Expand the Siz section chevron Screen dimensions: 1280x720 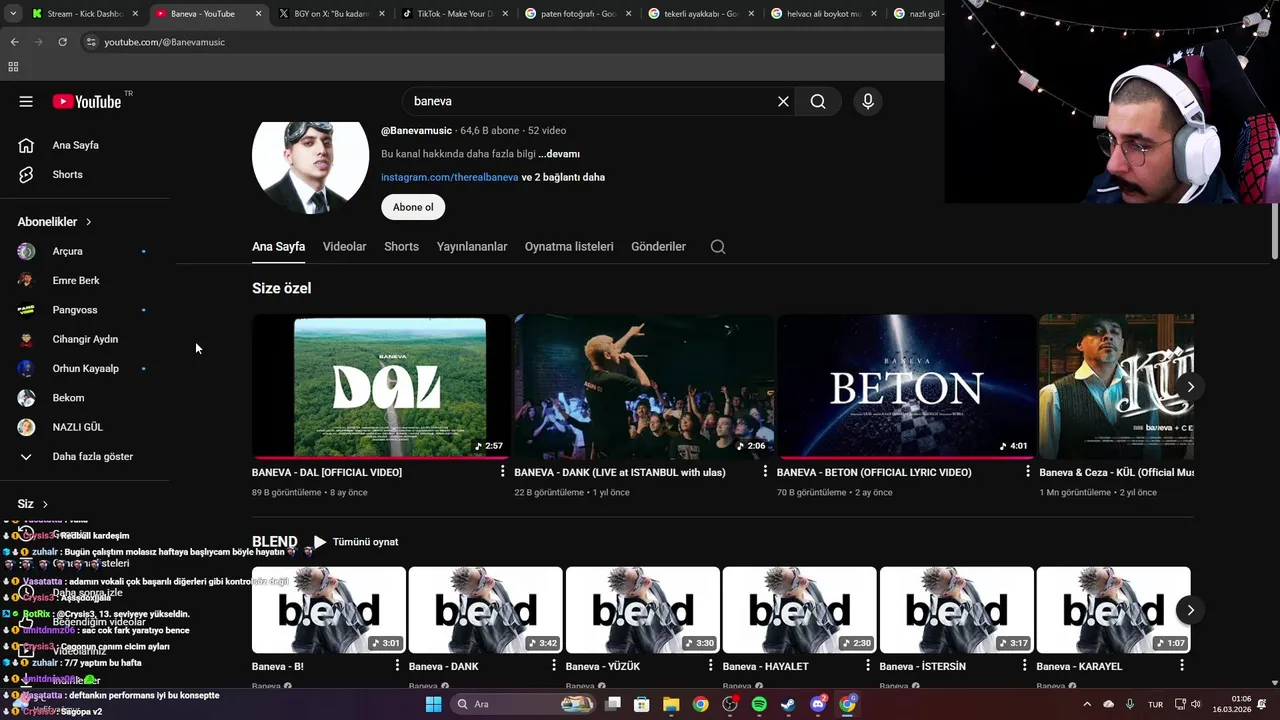[45, 504]
